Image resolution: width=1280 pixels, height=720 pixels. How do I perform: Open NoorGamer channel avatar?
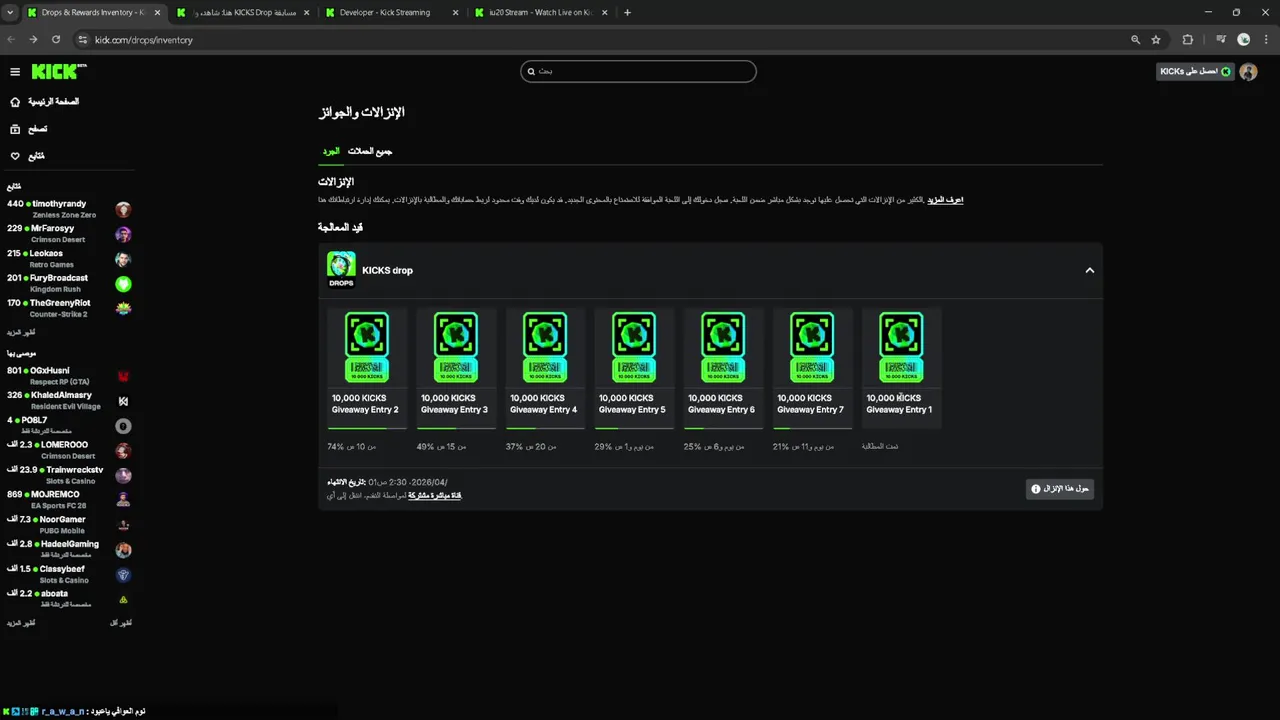[x=123, y=525]
